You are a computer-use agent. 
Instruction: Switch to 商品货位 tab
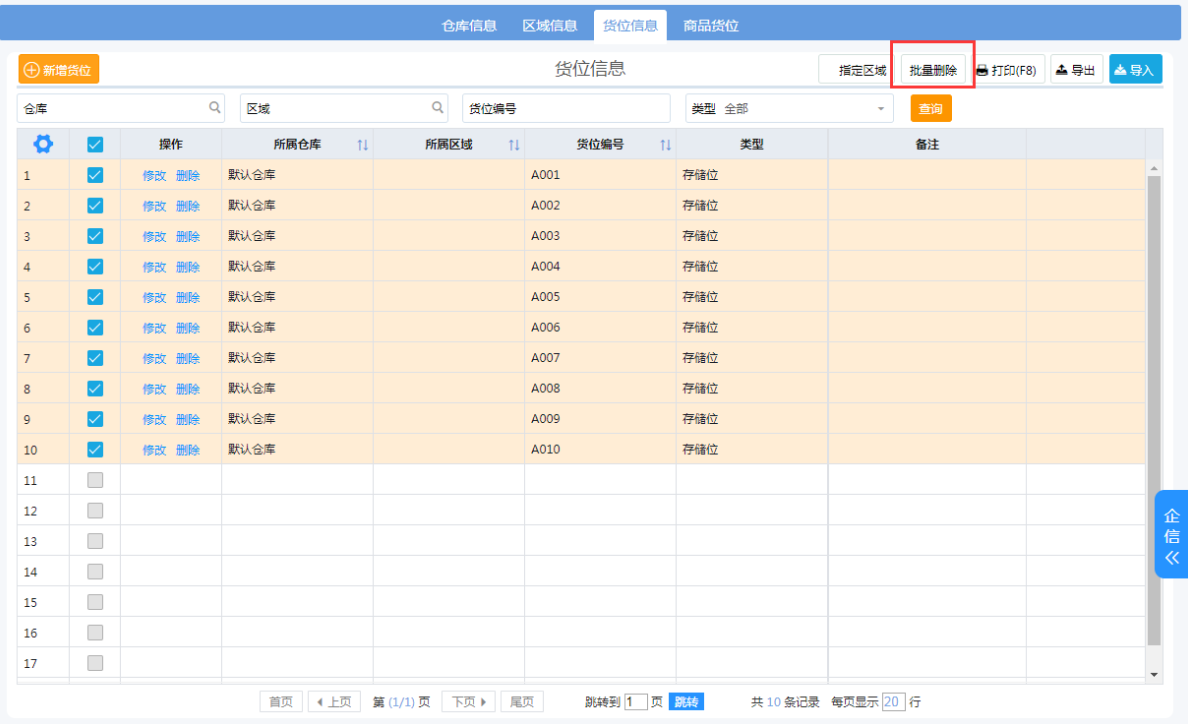tap(711, 26)
